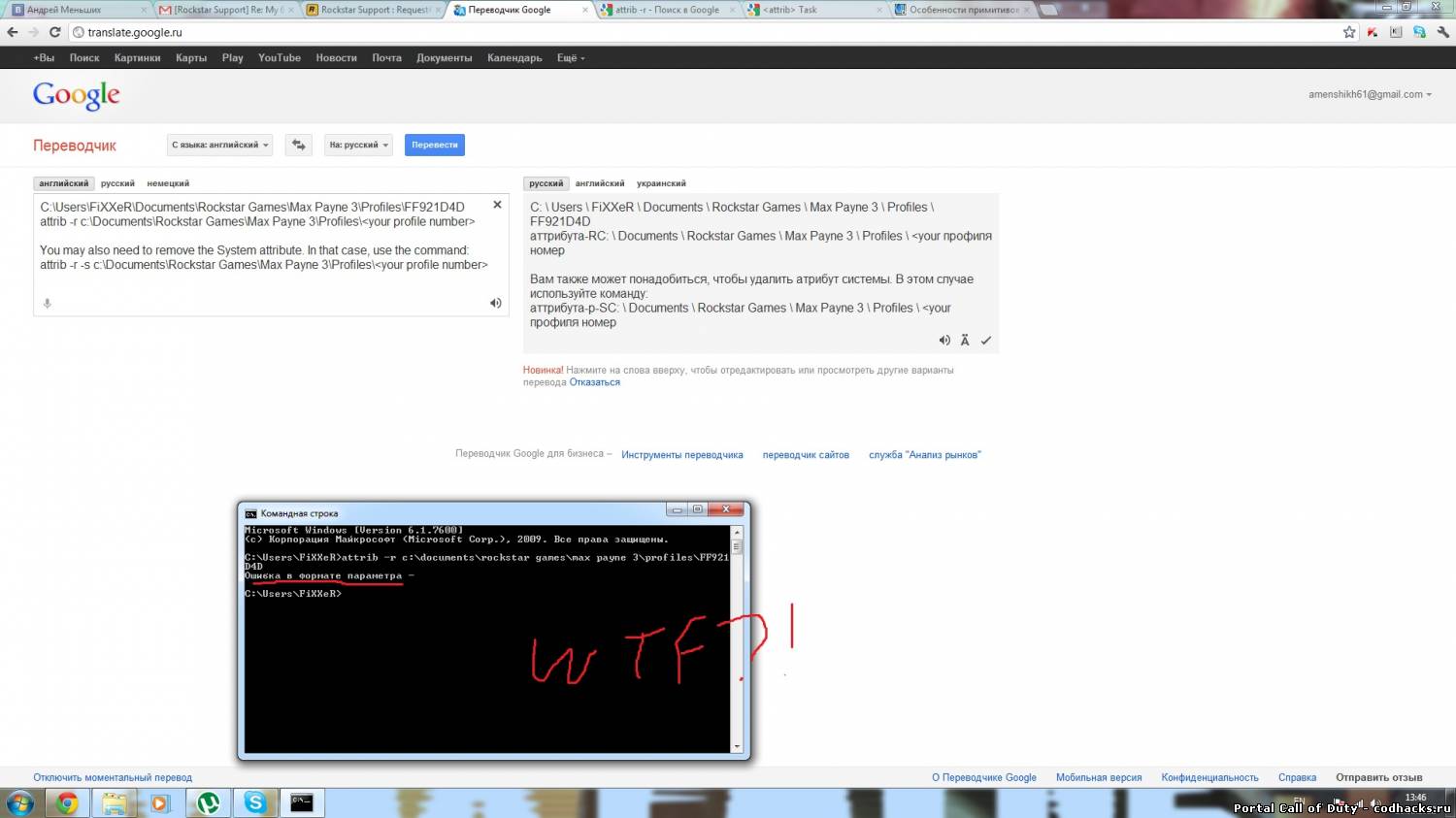Click 'Отправить отзыв' at page bottom

click(1379, 777)
